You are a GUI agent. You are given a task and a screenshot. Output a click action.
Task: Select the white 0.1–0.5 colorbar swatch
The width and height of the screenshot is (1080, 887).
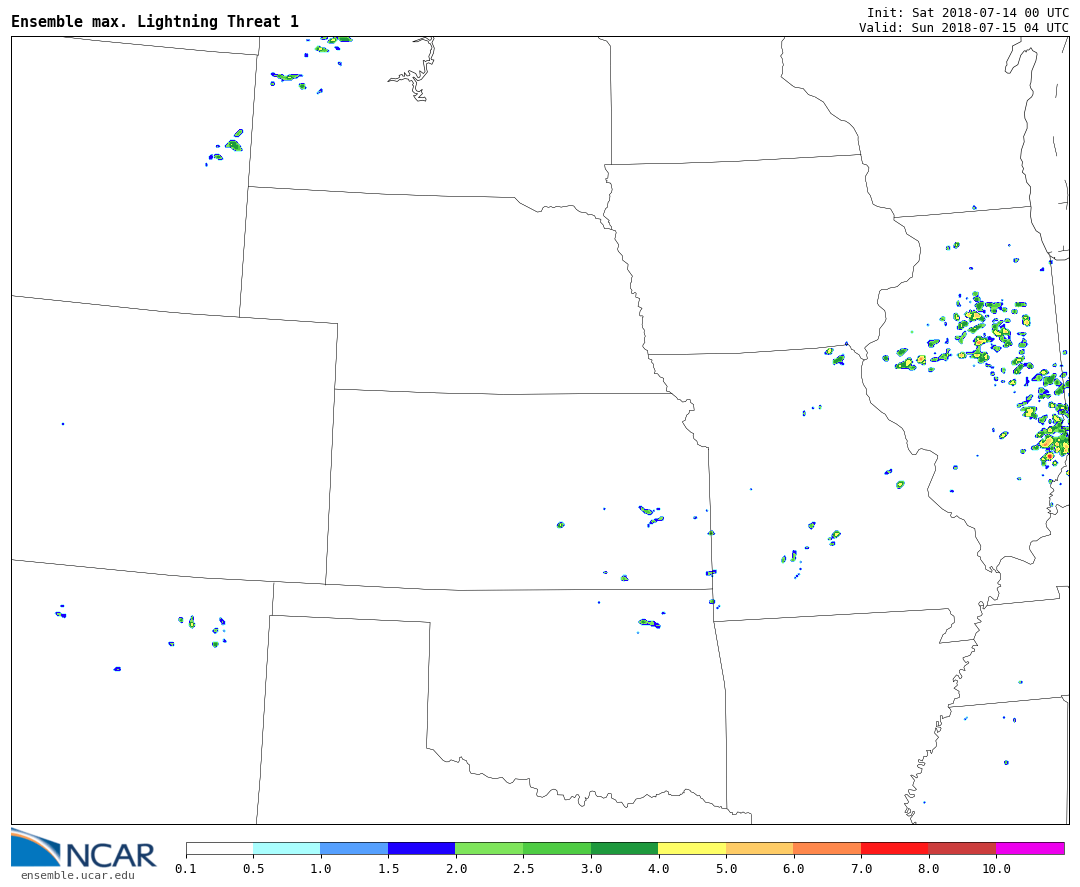pyautogui.click(x=219, y=848)
